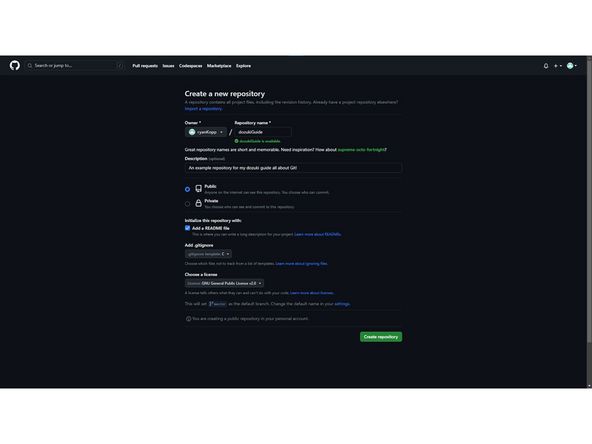Focus the Search or jump to field

(75, 66)
